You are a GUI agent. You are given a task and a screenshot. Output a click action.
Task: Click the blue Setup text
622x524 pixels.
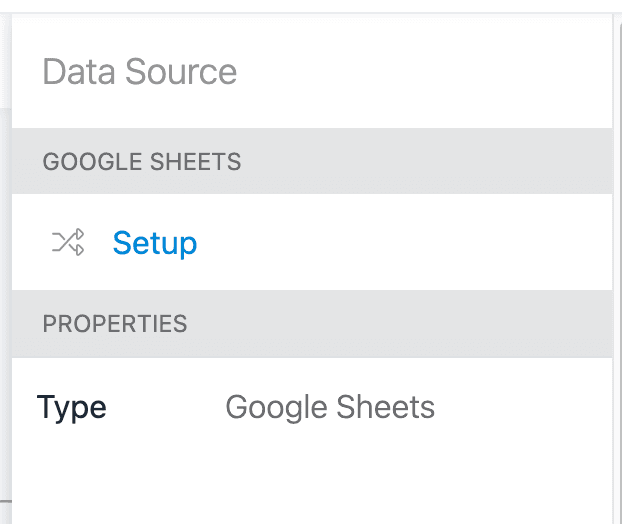(155, 243)
